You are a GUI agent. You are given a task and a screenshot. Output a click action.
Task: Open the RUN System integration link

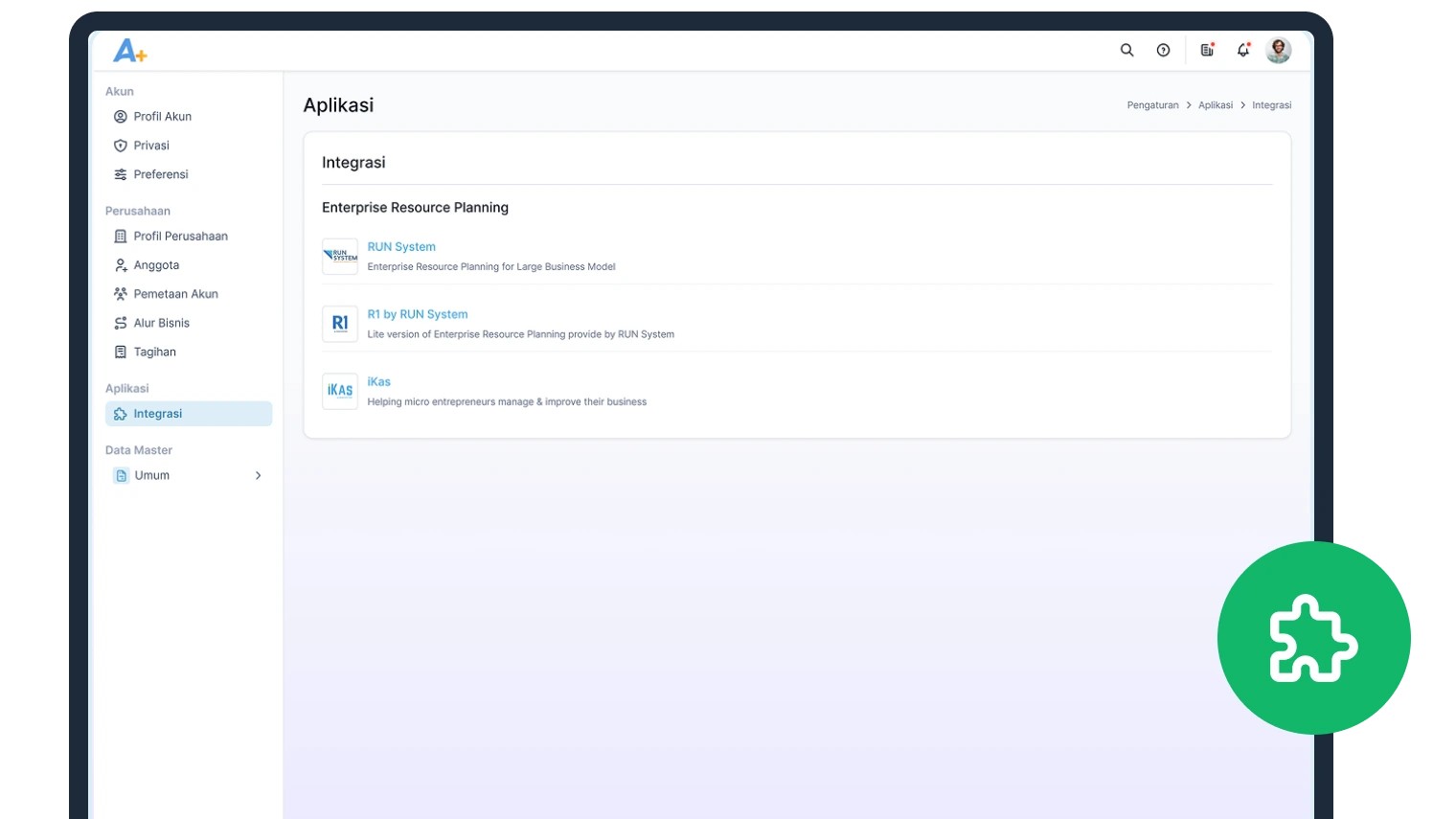[401, 247]
